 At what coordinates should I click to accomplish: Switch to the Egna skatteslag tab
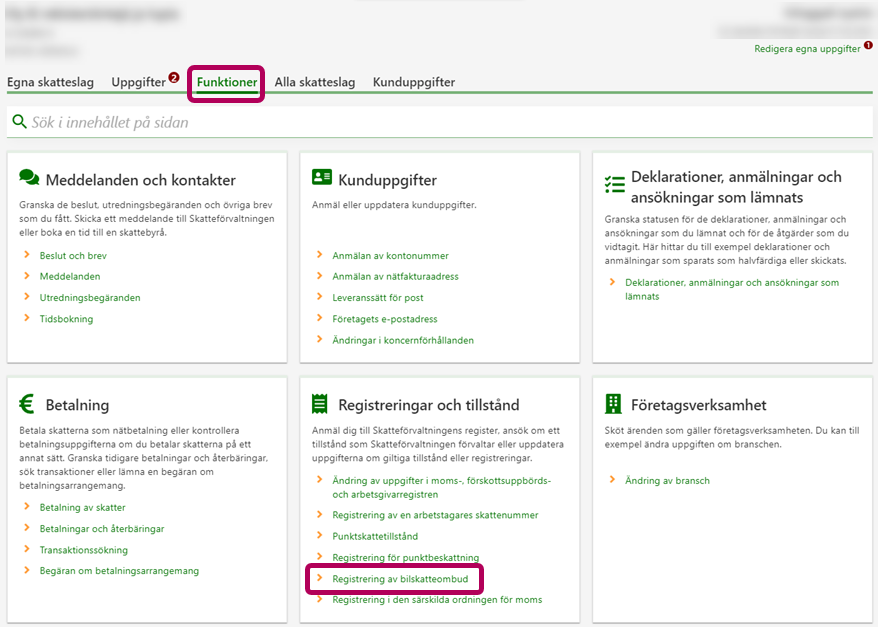coord(50,82)
